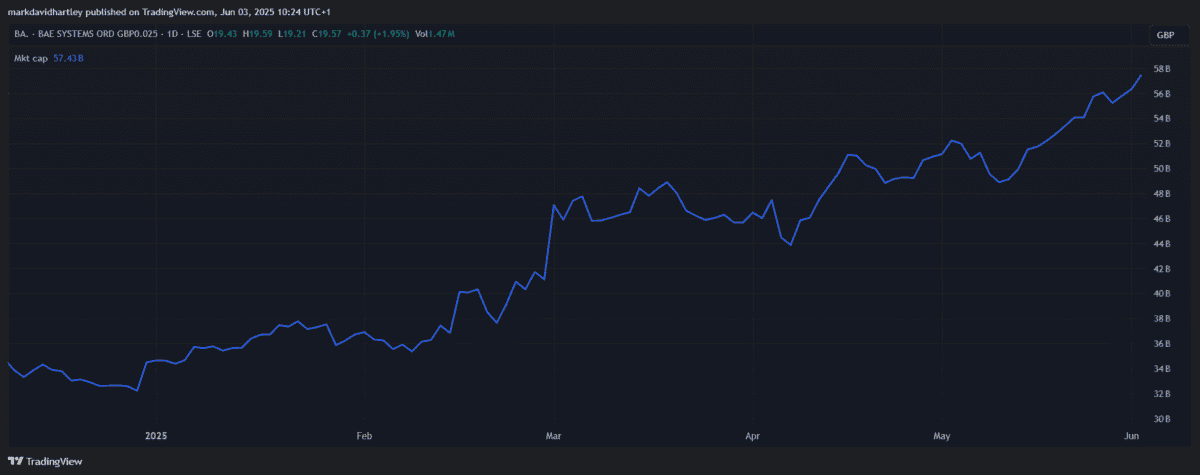Click the 2025 label on time axis
This screenshot has width=1200, height=475.
(155, 436)
